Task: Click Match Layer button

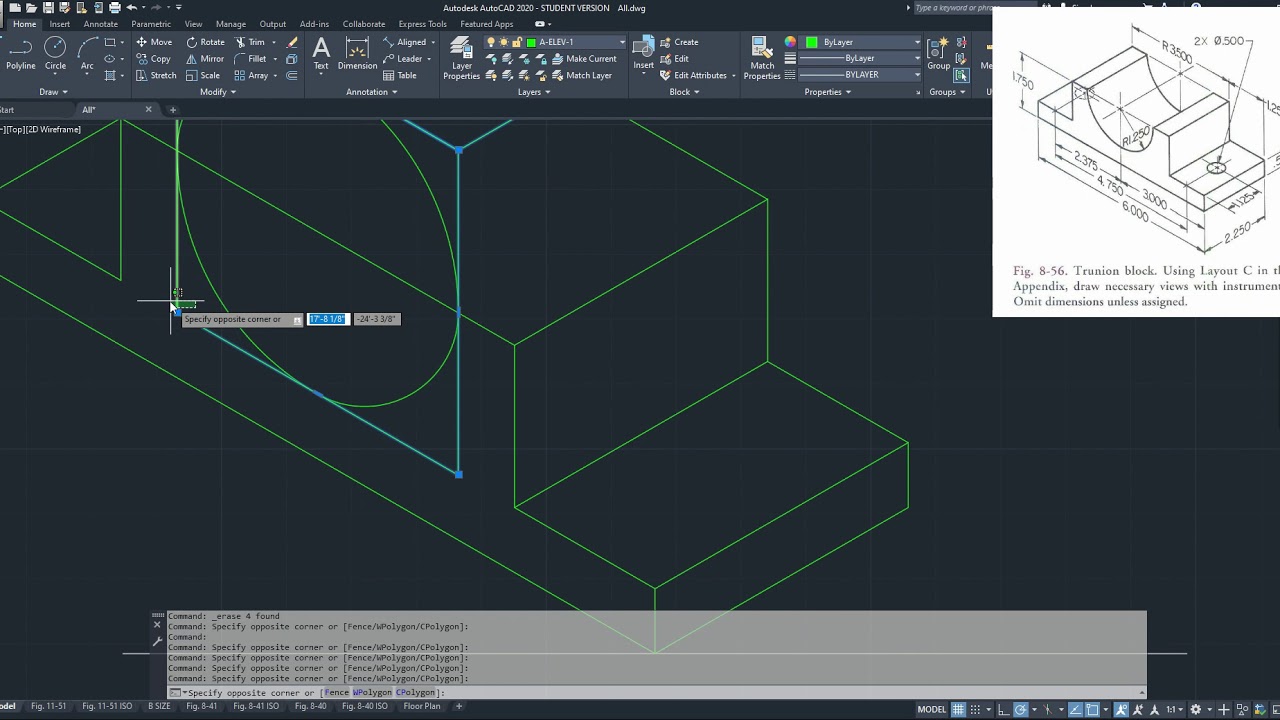Action: click(x=581, y=75)
